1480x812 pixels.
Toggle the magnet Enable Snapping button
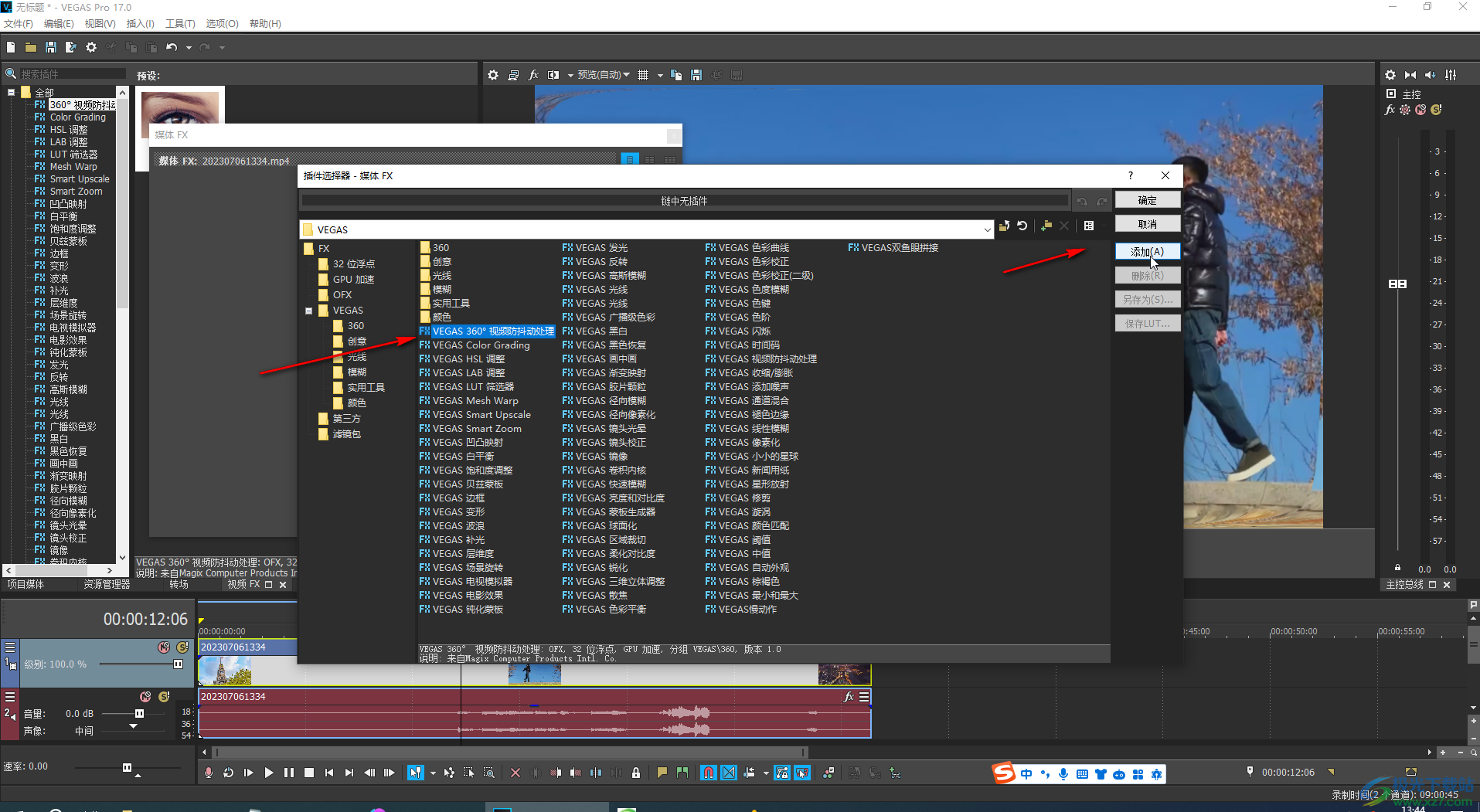pos(708,773)
